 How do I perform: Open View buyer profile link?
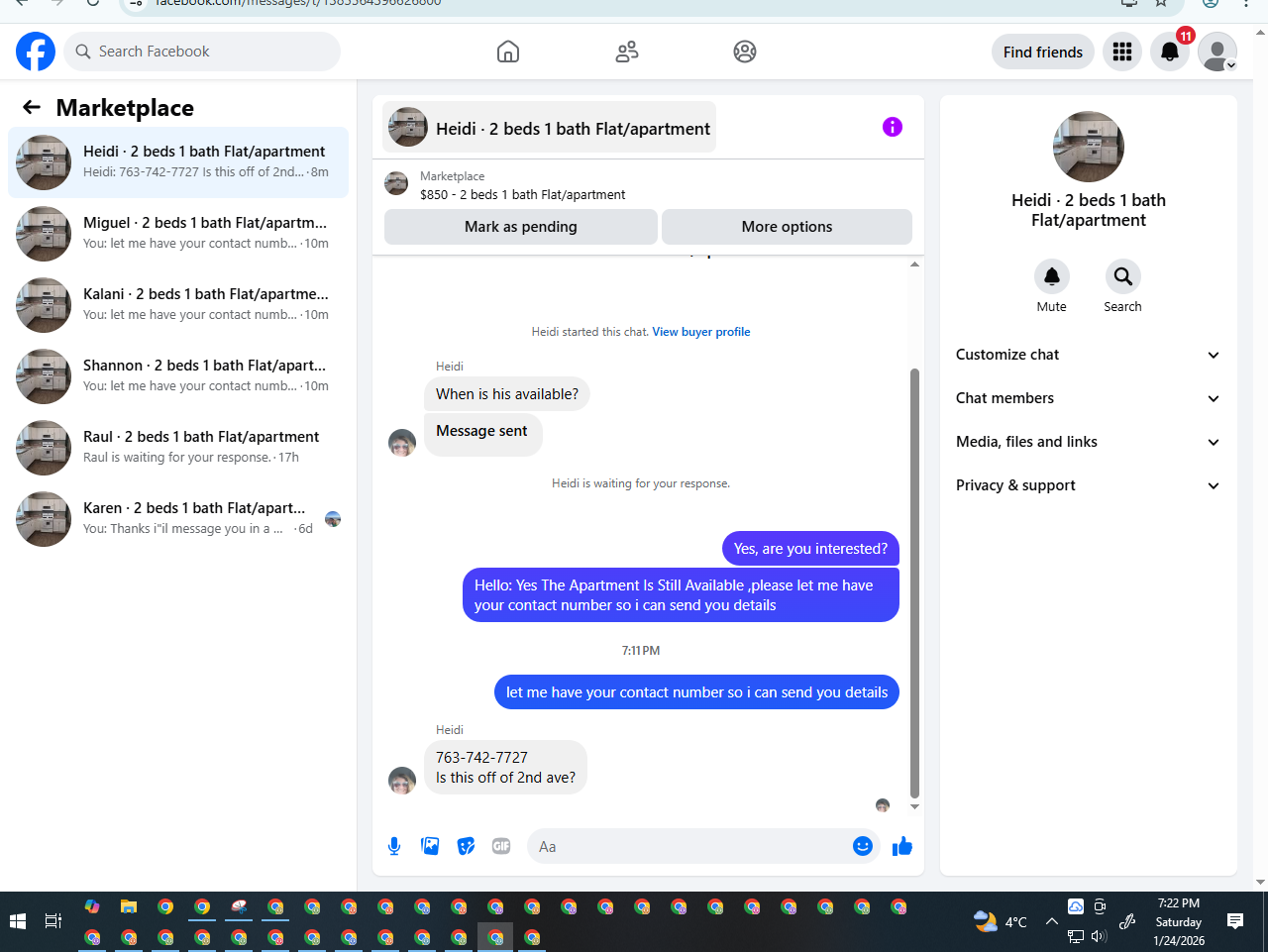pyautogui.click(x=701, y=332)
